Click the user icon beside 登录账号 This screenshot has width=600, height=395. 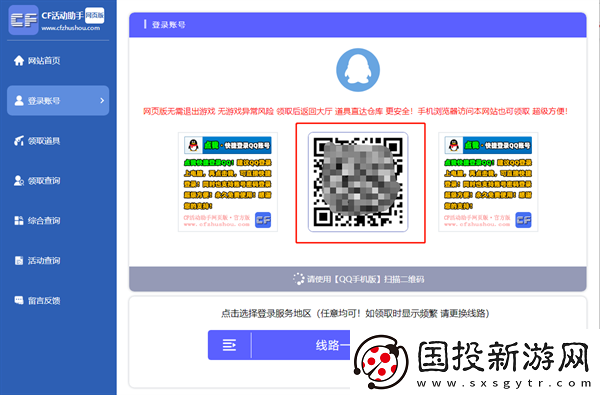click(x=19, y=101)
